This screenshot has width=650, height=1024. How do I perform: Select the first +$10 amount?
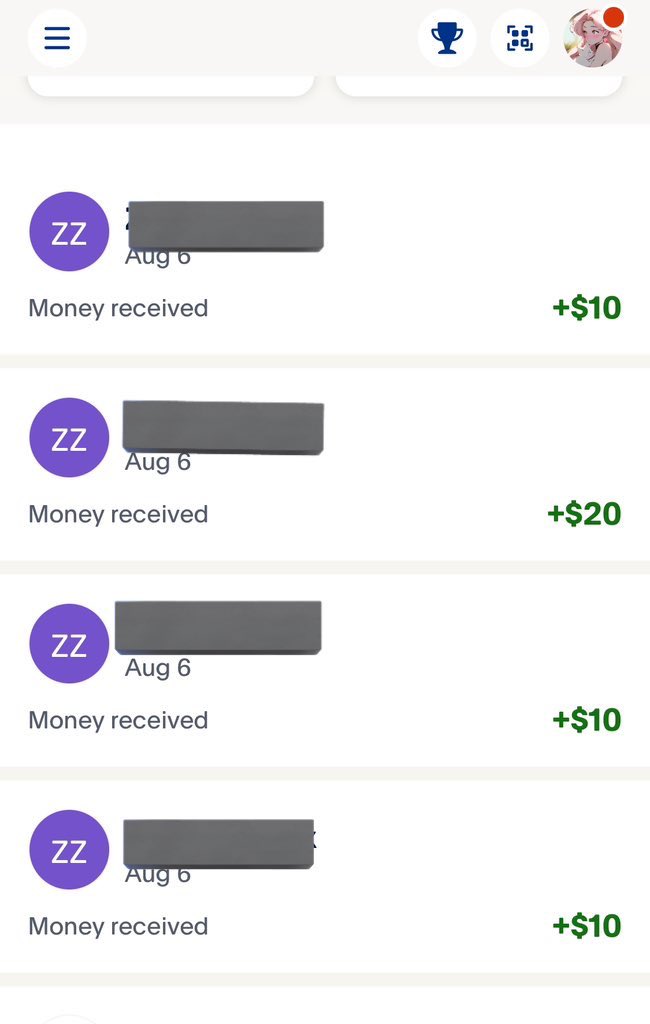[x=587, y=308]
